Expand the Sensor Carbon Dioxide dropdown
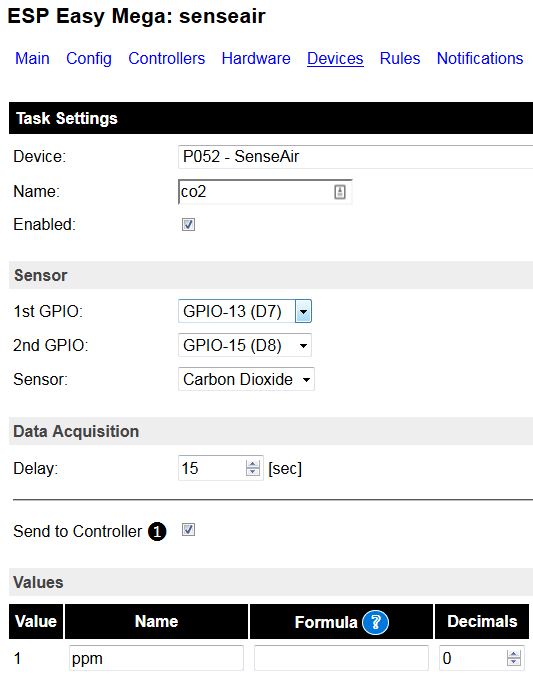 pos(246,379)
